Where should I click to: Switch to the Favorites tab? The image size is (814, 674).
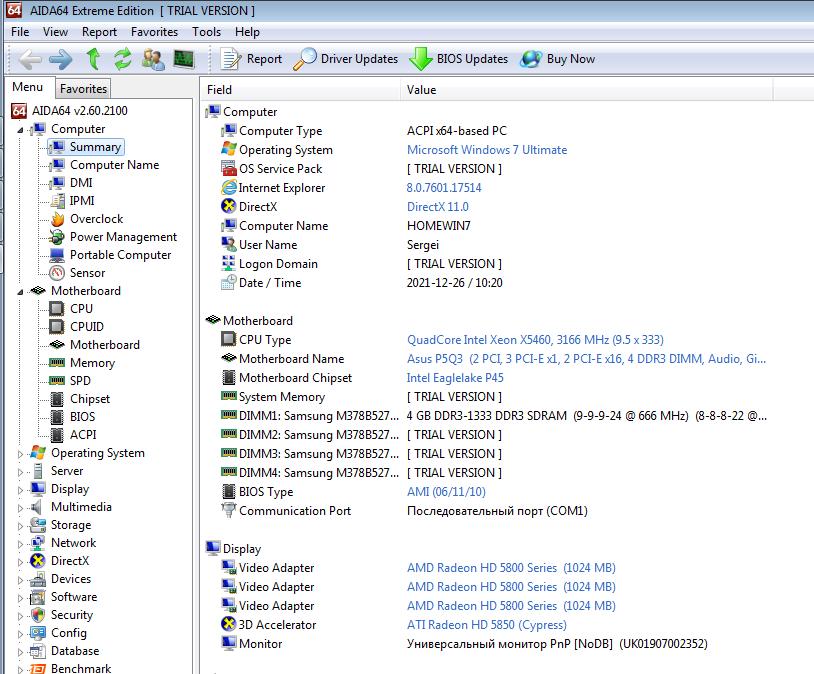[83, 89]
